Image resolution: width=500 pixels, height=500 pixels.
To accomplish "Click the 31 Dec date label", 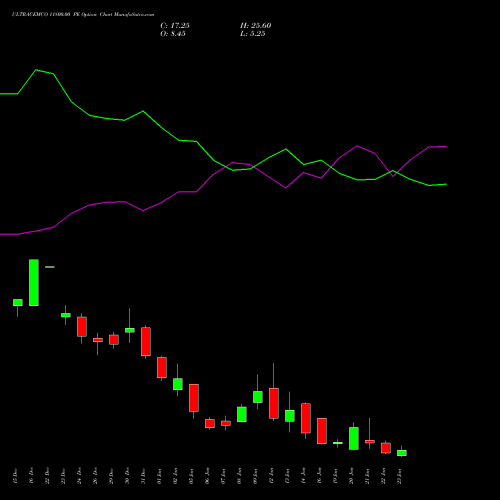I will coord(143,476).
